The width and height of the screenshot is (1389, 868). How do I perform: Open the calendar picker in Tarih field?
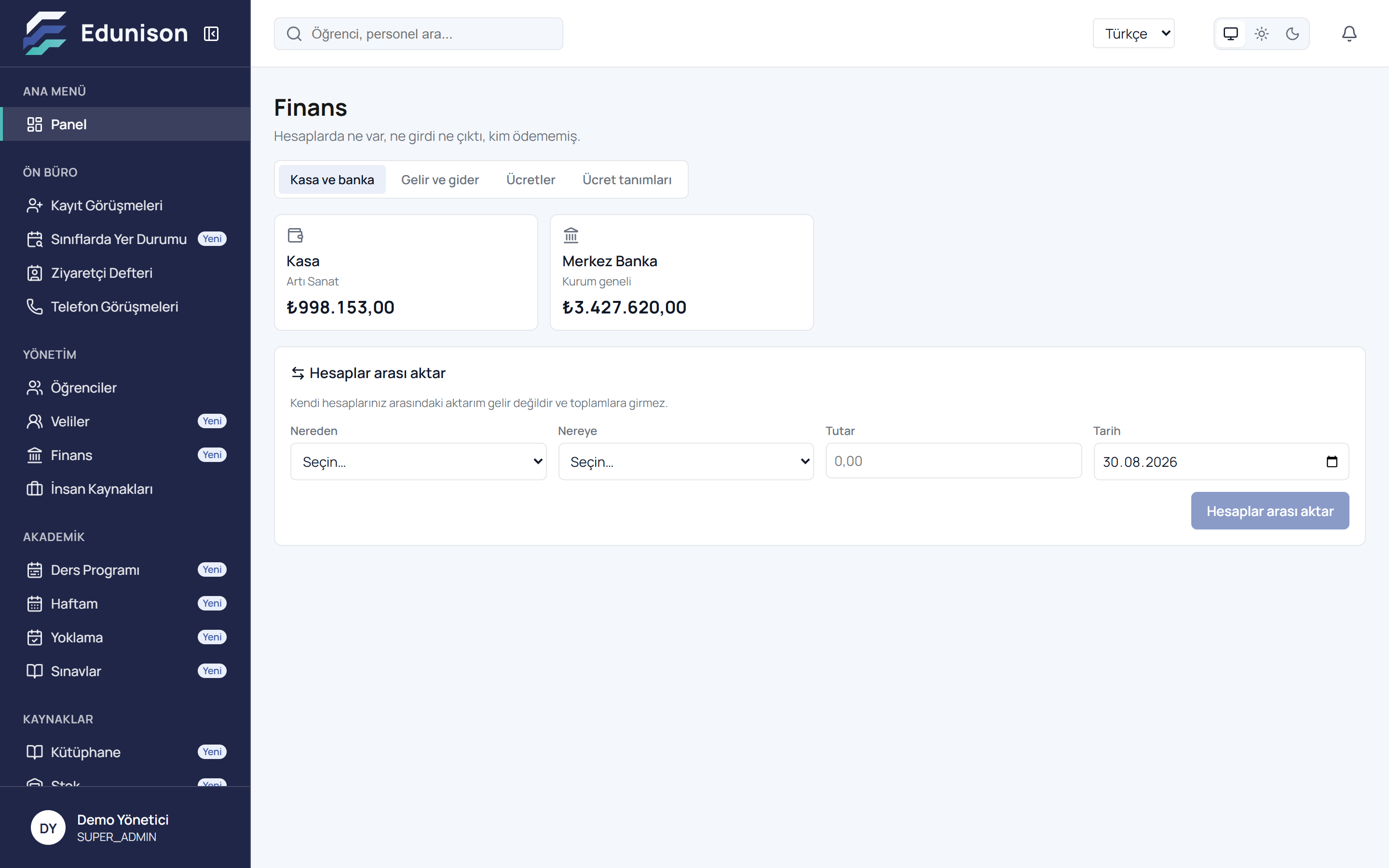tap(1332, 461)
